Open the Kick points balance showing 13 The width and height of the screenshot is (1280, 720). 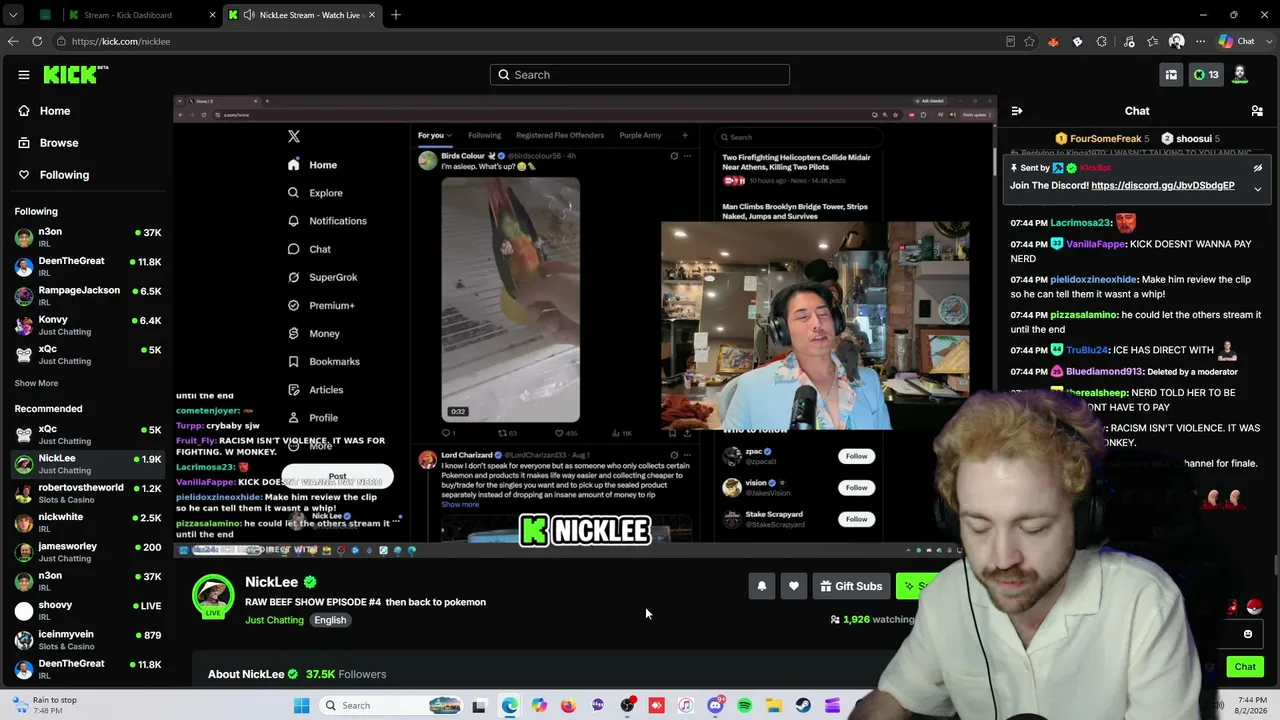click(1206, 74)
